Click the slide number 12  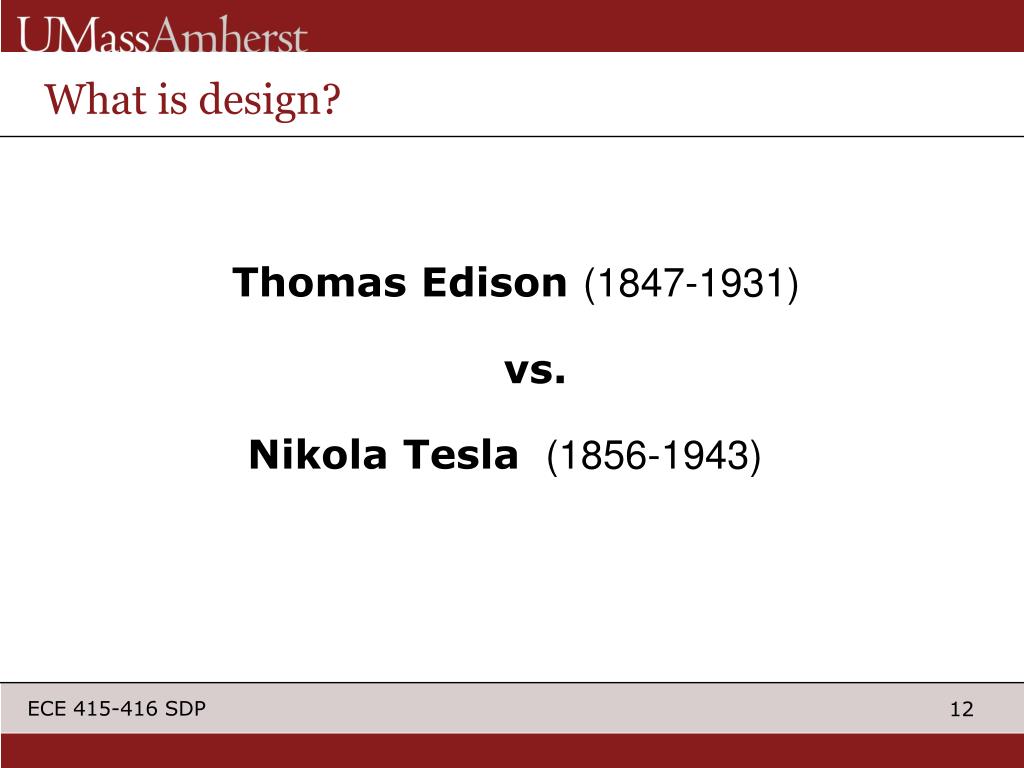[x=961, y=709]
